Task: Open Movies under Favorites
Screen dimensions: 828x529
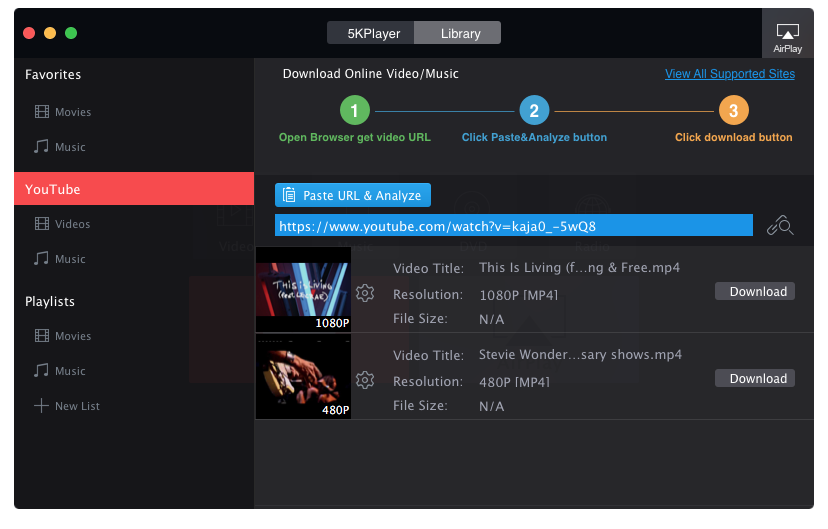Action: click(73, 112)
